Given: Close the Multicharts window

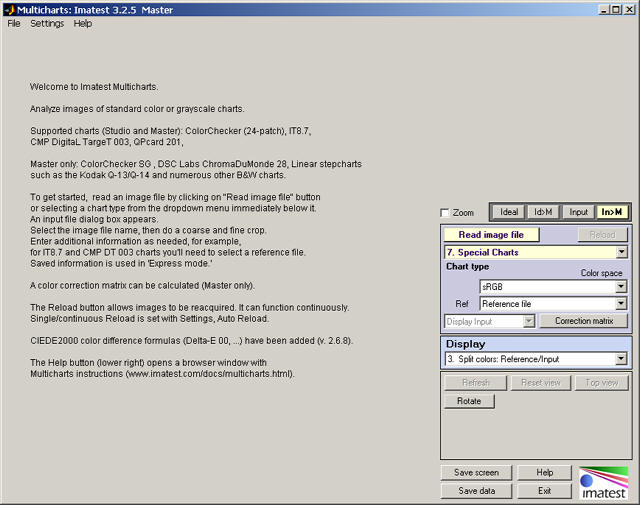Looking at the screenshot, I should [x=629, y=9].
